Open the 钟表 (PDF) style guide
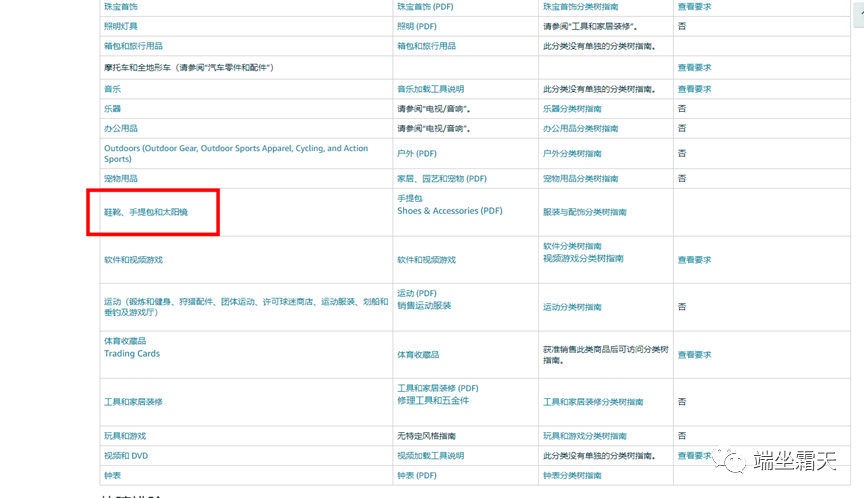Image resolution: width=864 pixels, height=498 pixels. 417,475
